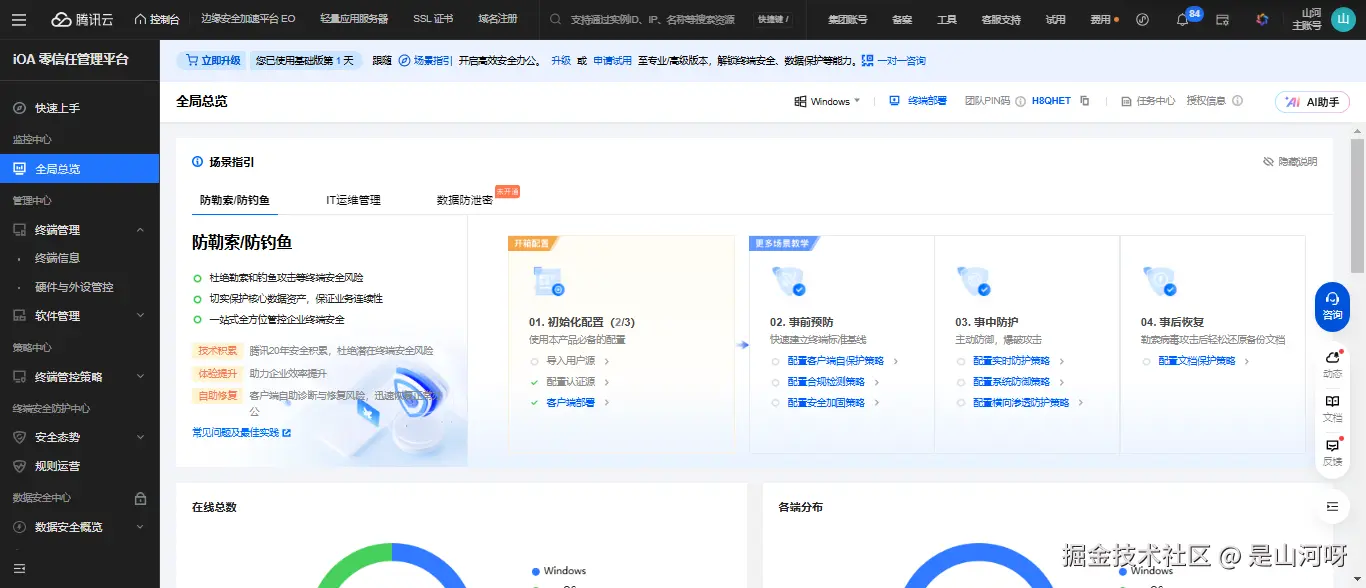Viewport: 1366px width, 588px height.
Task: Switch to the IT运维管理 tab
Action: tap(353, 200)
